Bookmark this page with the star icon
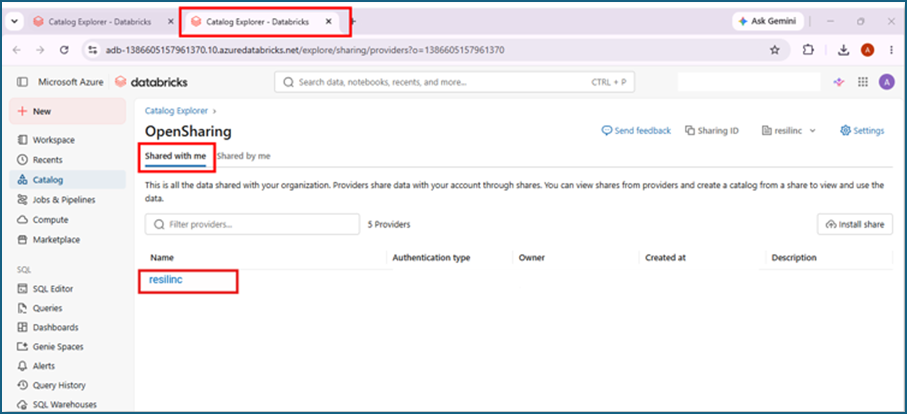Viewport: 907px width, 414px height. 775,50
